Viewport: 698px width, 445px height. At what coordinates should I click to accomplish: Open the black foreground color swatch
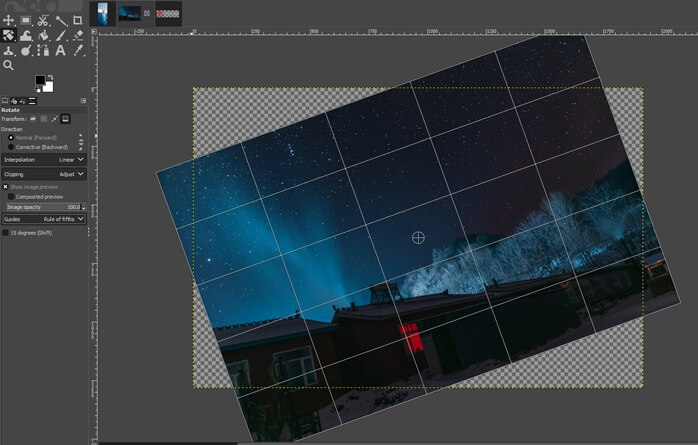click(40, 80)
